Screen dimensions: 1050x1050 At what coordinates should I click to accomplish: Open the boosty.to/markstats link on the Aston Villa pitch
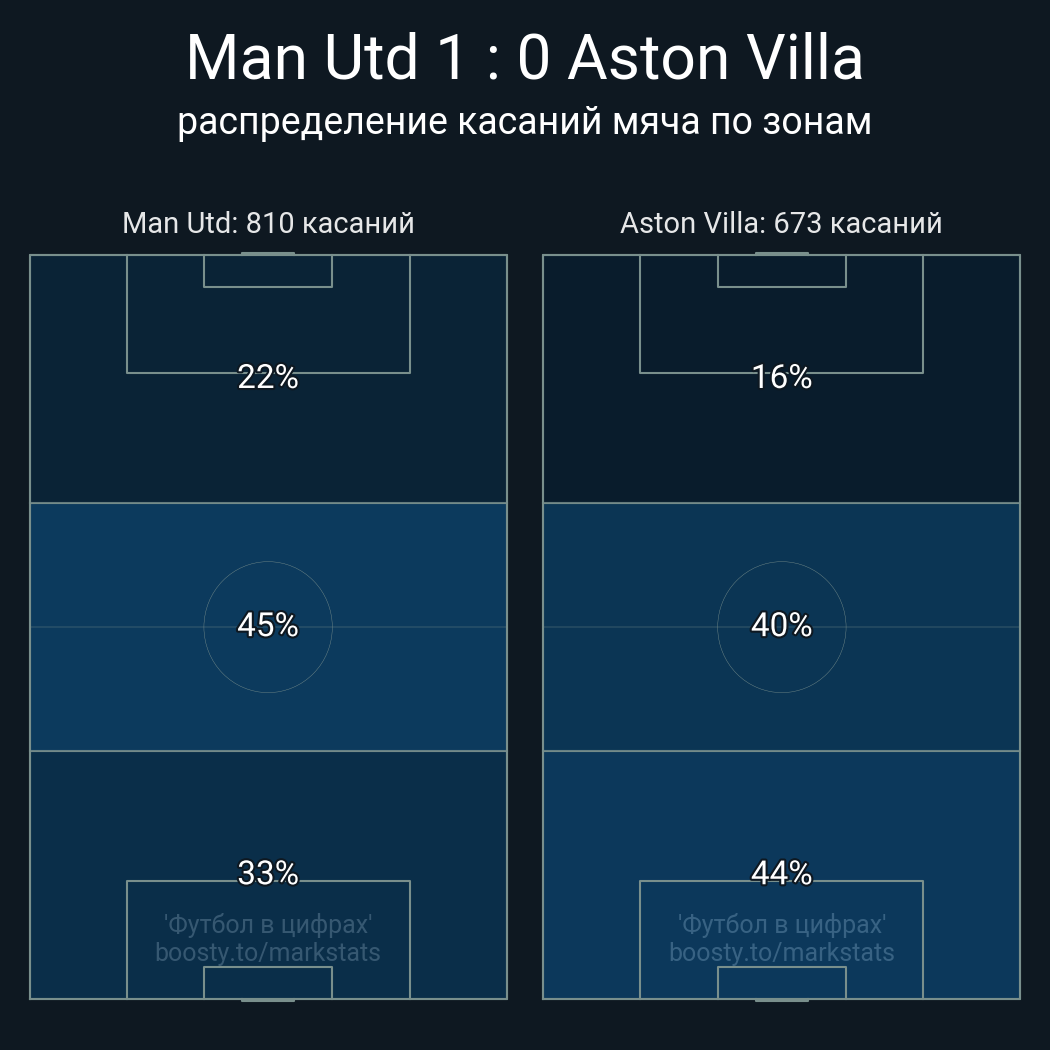coord(781,952)
